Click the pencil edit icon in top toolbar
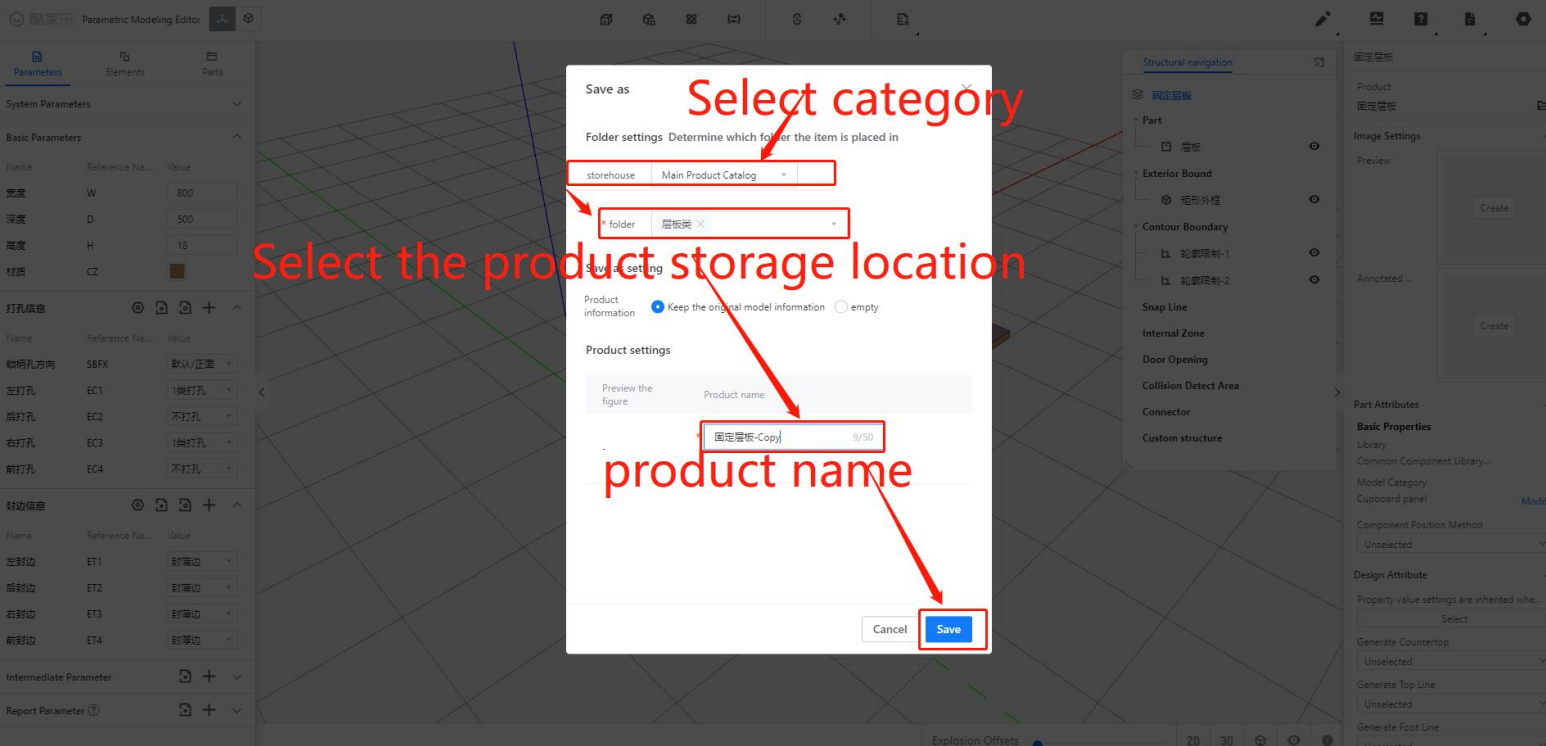 (1324, 19)
